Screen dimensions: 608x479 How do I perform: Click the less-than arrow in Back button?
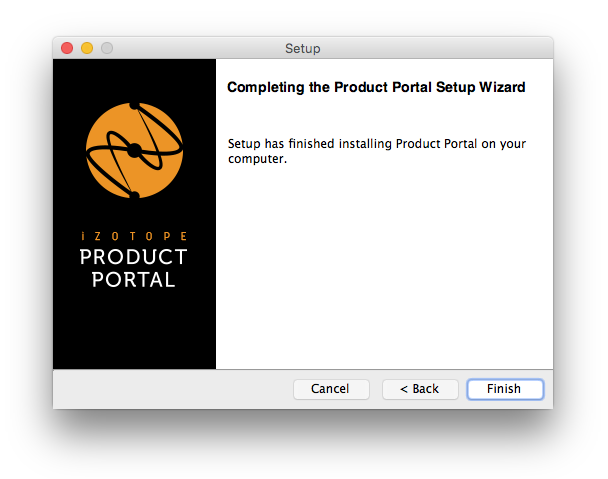pyautogui.click(x=404, y=389)
